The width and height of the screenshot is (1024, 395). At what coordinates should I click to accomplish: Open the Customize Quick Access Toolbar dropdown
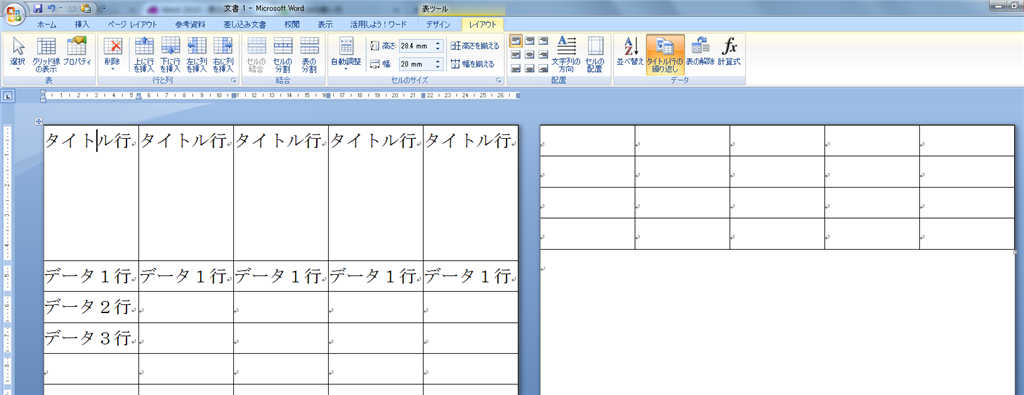click(x=104, y=9)
